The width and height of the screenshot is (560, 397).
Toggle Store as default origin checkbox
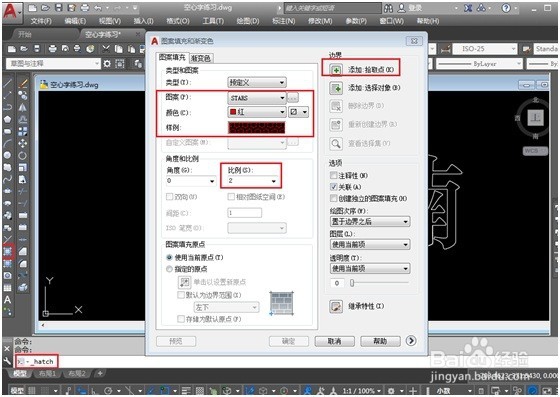tap(181, 318)
